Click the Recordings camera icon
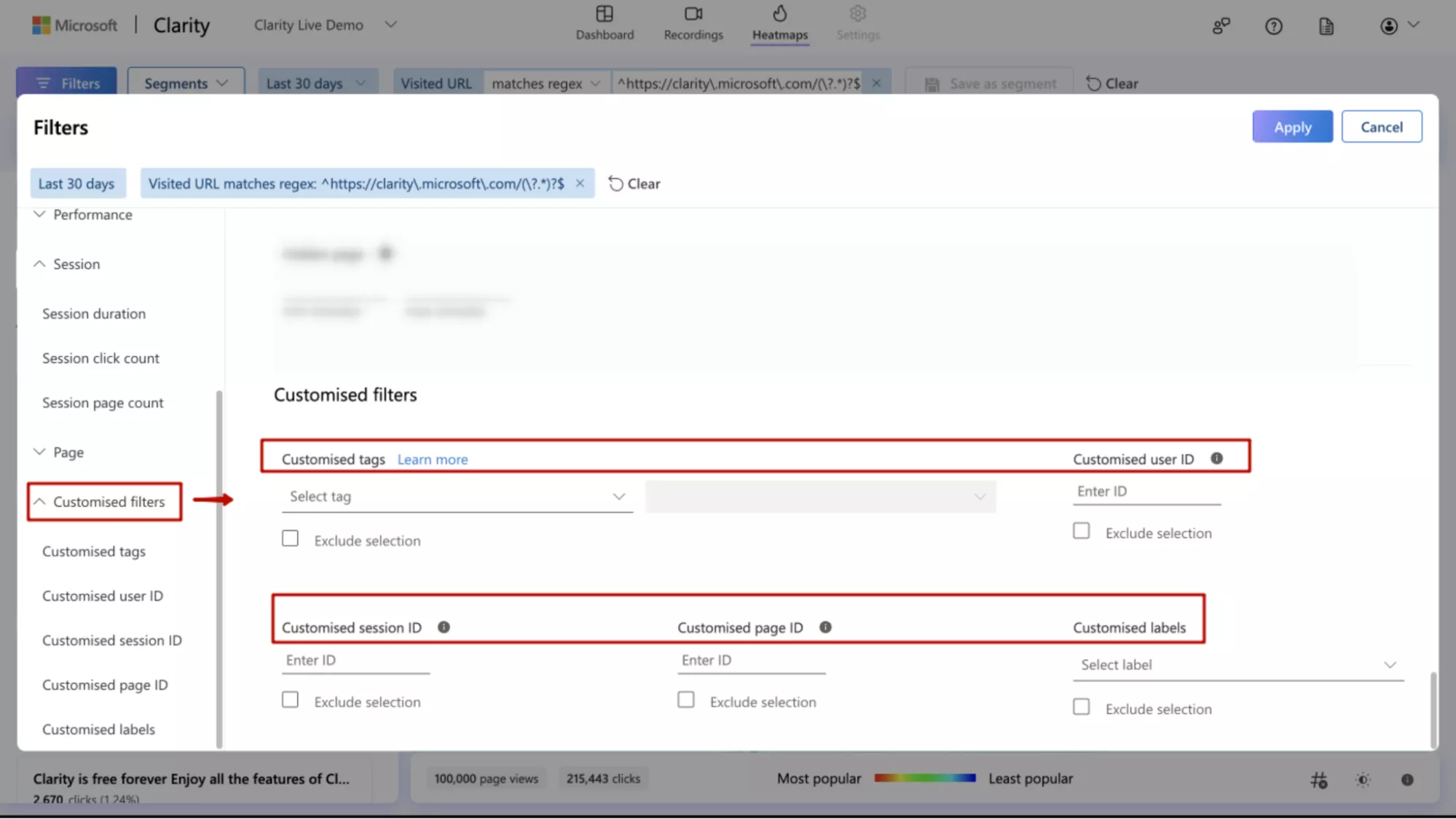This screenshot has height=819, width=1456. (693, 15)
